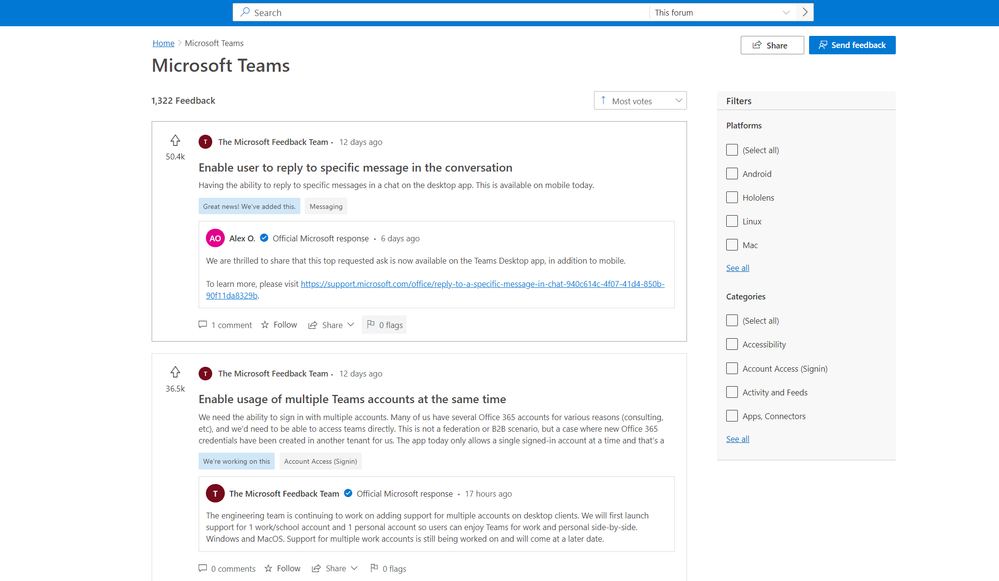Click the 36.5k vote count
Image resolution: width=999 pixels, height=581 pixels.
[175, 389]
